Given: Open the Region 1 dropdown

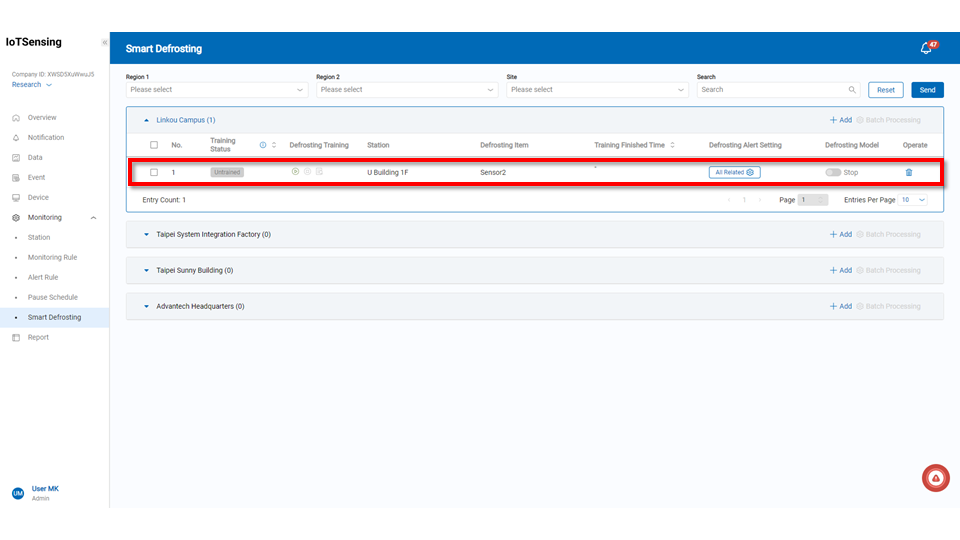Looking at the screenshot, I should [x=216, y=90].
